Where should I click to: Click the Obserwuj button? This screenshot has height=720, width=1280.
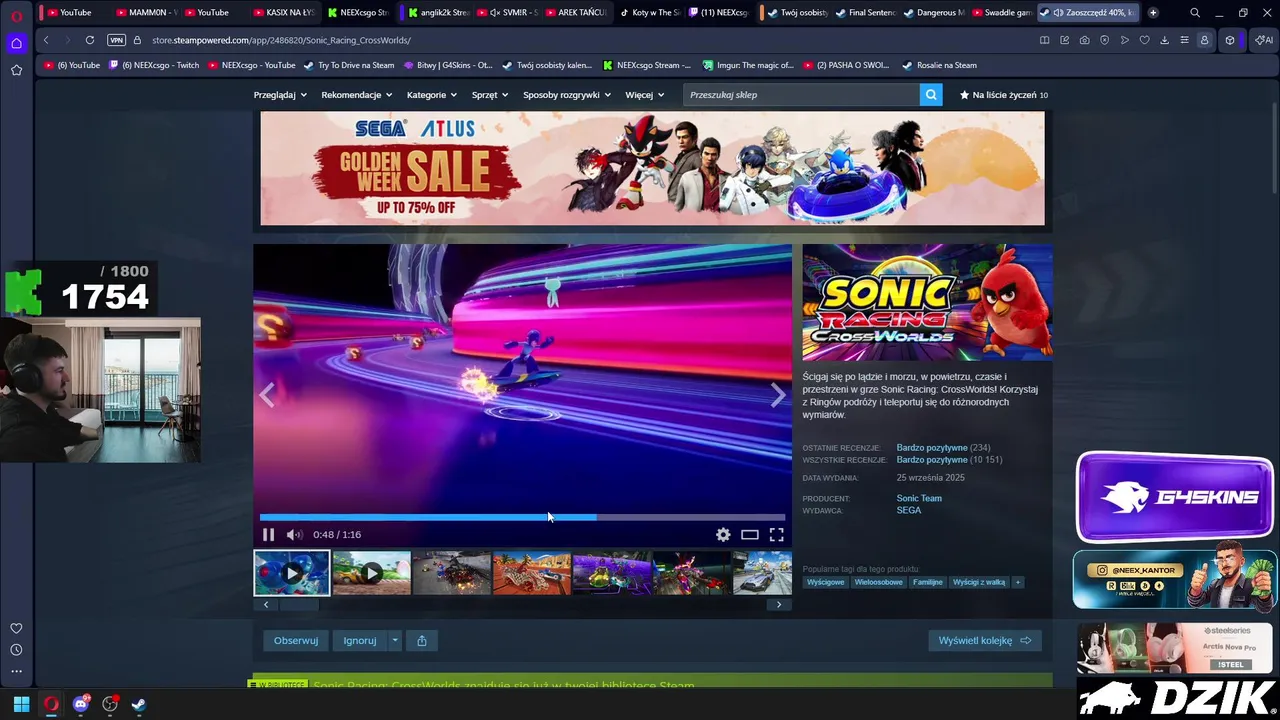coord(296,641)
